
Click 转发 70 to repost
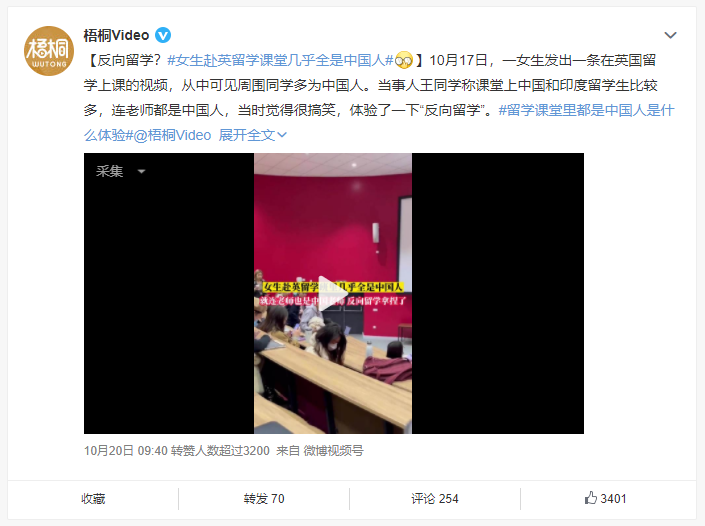point(264,499)
